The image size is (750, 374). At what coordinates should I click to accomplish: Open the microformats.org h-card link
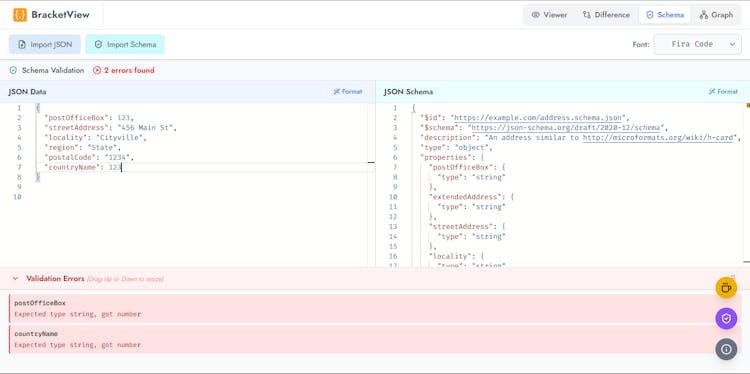[x=658, y=138]
